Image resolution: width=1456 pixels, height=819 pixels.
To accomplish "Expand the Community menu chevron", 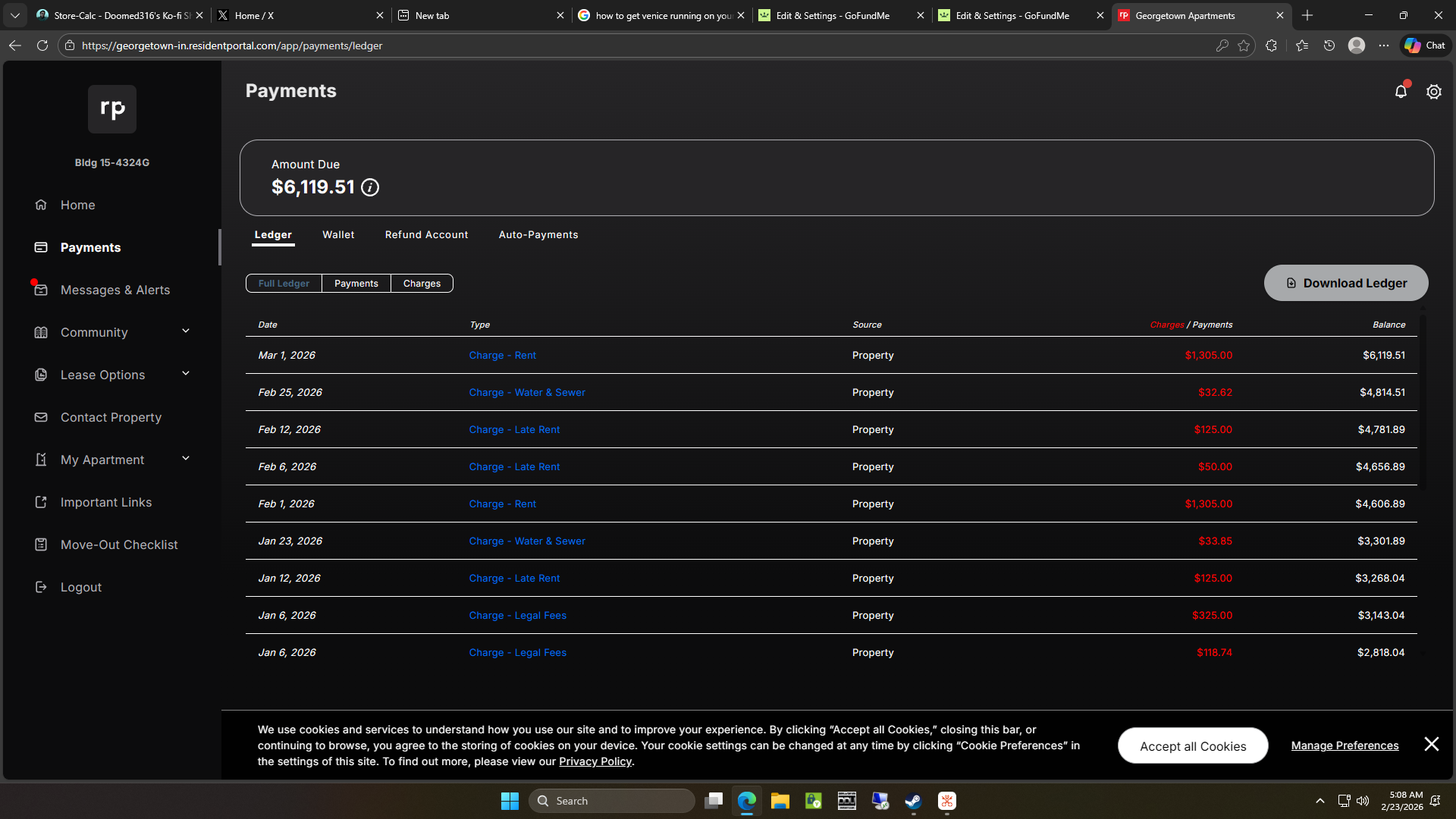I will [x=186, y=331].
